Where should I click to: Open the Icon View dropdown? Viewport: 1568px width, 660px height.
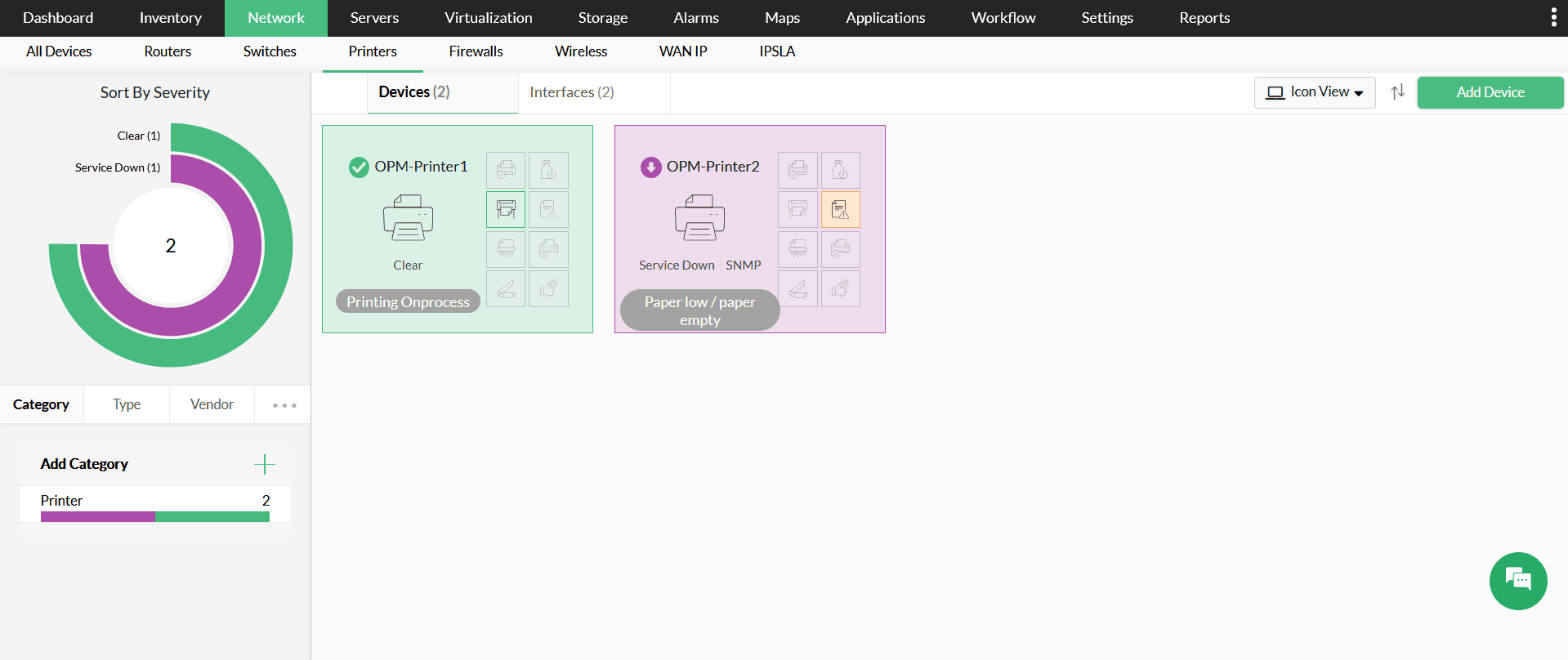(1315, 92)
